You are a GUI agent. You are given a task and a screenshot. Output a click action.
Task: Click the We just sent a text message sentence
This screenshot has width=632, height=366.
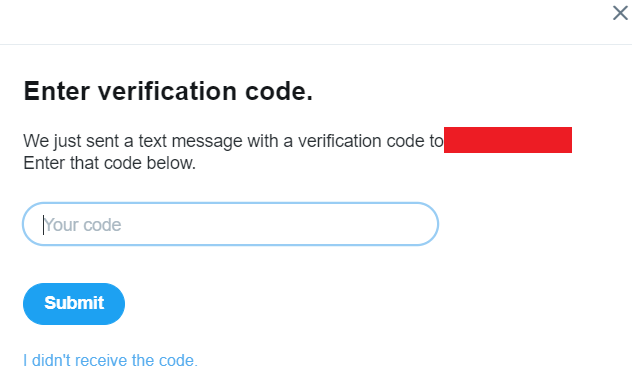click(x=233, y=141)
